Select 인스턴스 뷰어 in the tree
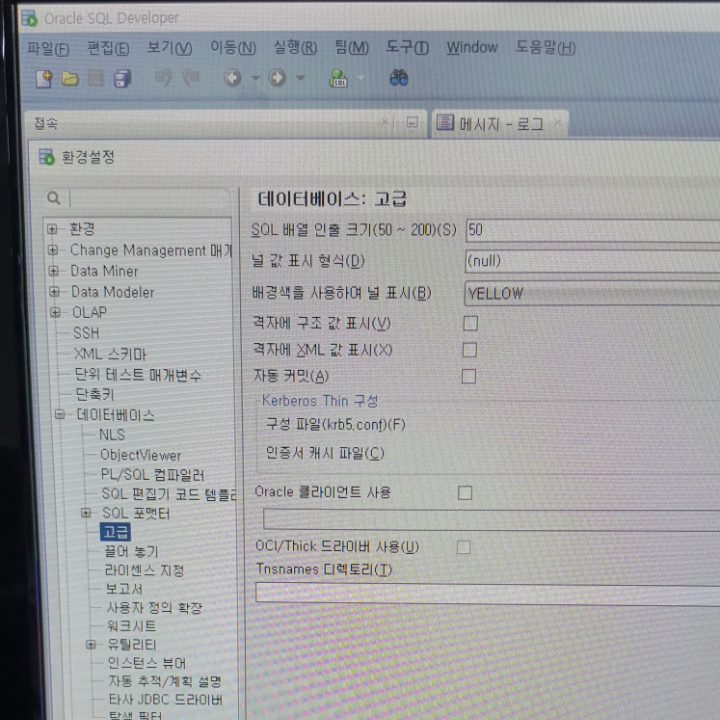The height and width of the screenshot is (720, 720). [x=146, y=663]
